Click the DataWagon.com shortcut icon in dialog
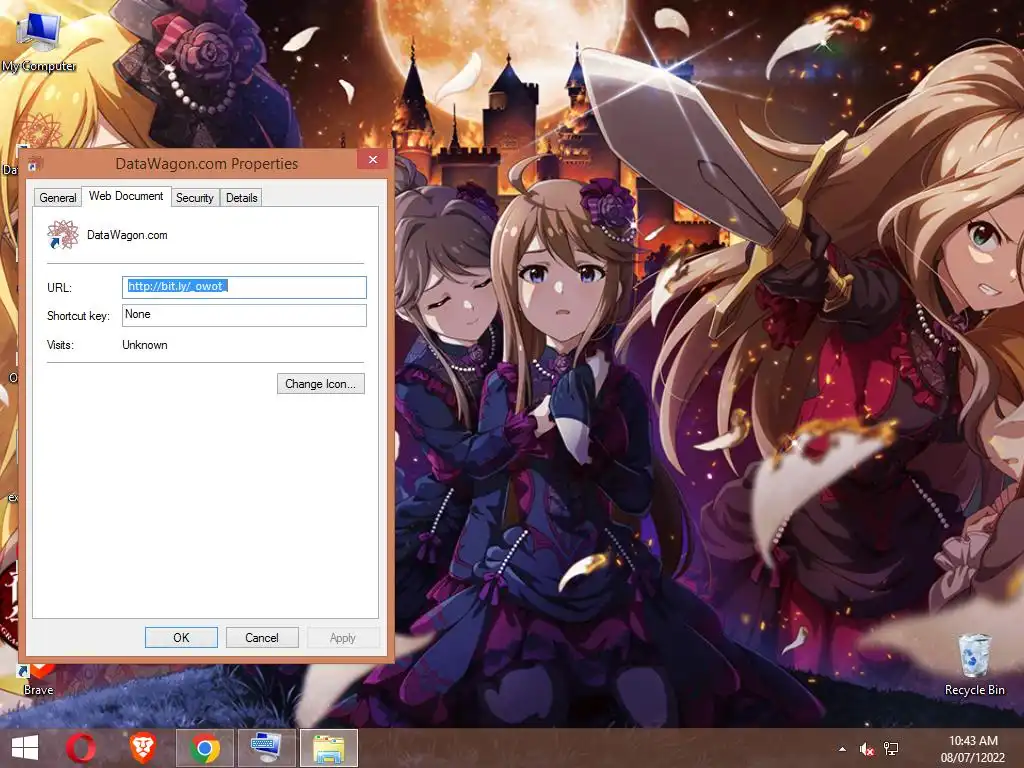Image resolution: width=1024 pixels, height=768 pixels. (x=63, y=234)
